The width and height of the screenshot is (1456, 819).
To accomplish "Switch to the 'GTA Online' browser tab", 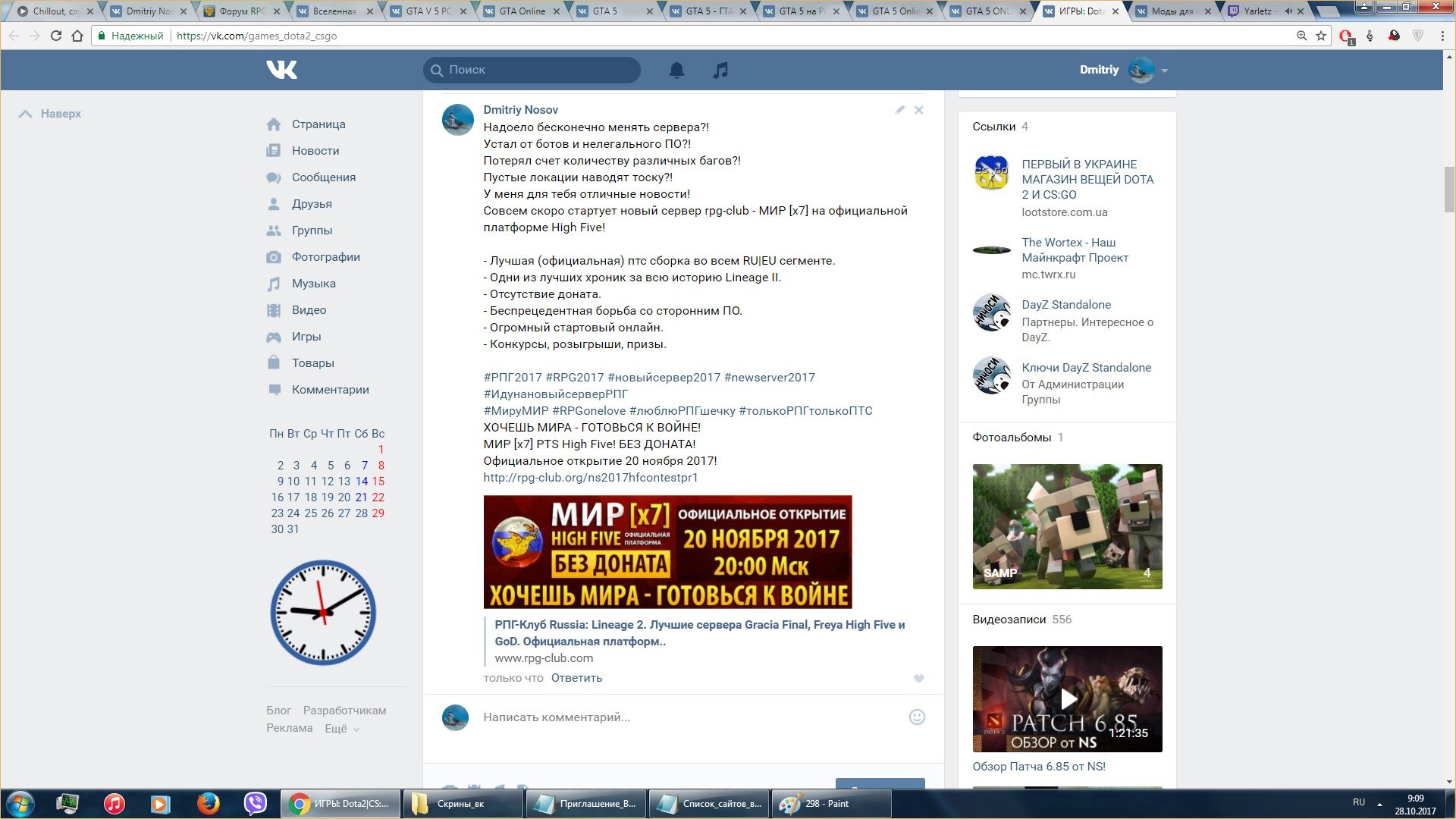I will 522,11.
